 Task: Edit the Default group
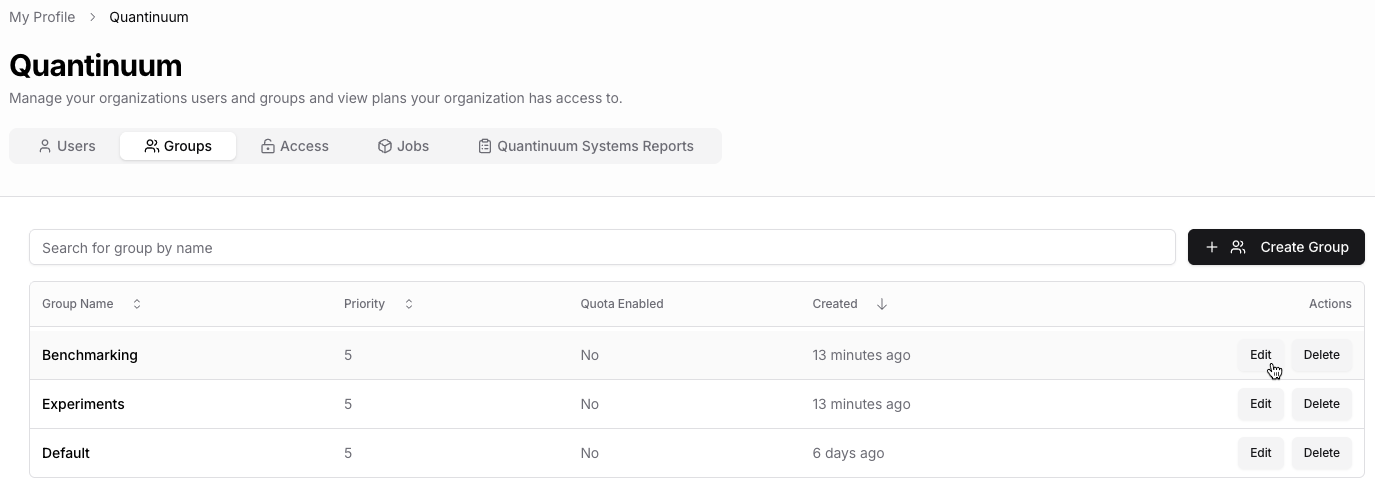tap(1260, 453)
